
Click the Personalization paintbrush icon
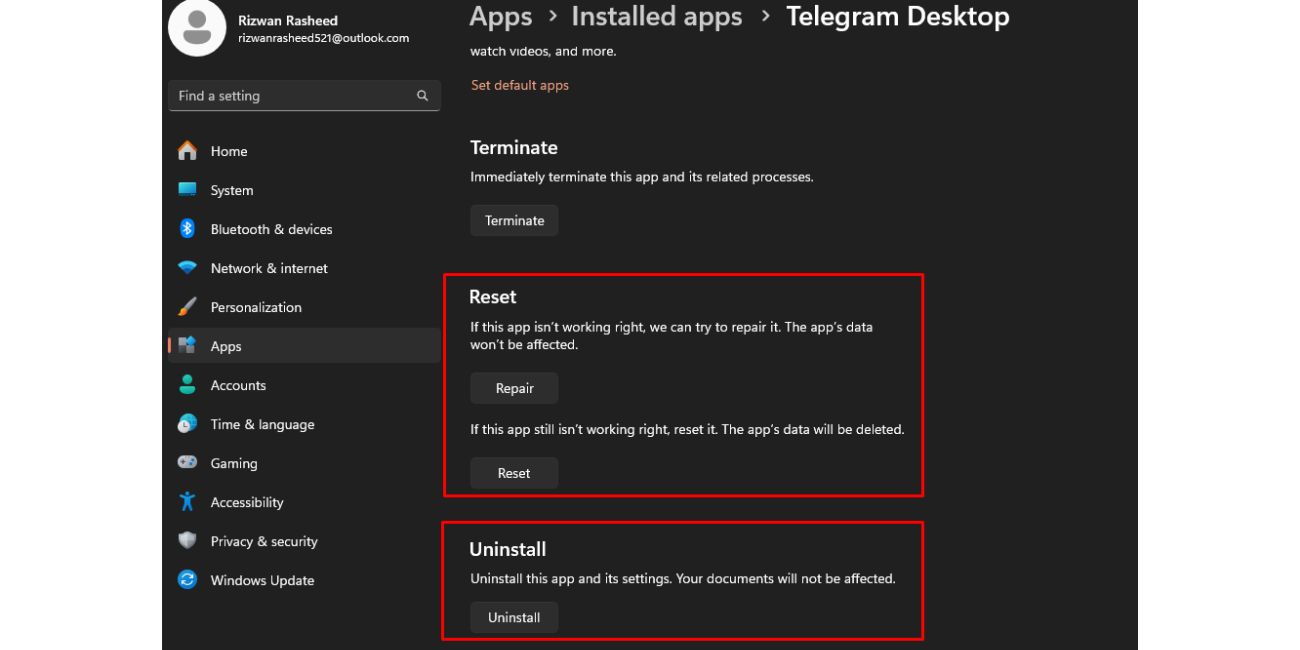pyautogui.click(x=187, y=307)
